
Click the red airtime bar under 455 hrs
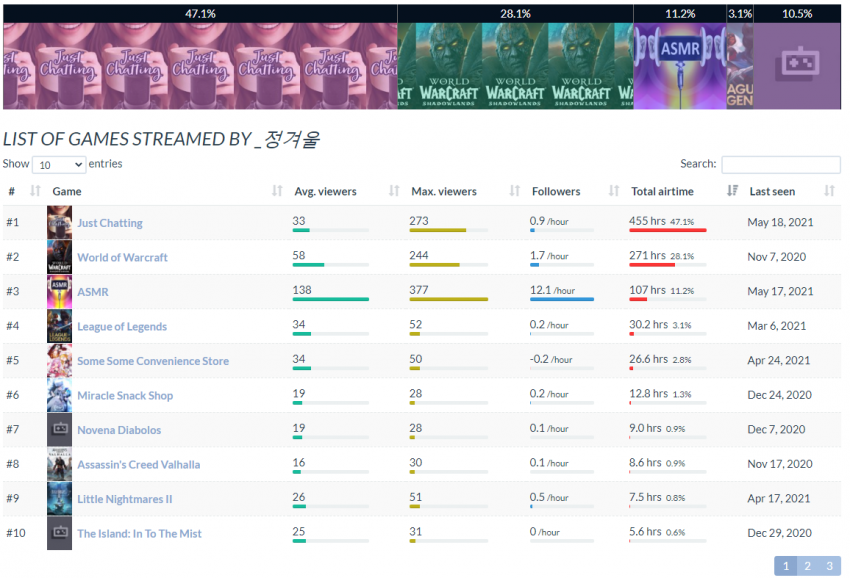pyautogui.click(x=668, y=230)
